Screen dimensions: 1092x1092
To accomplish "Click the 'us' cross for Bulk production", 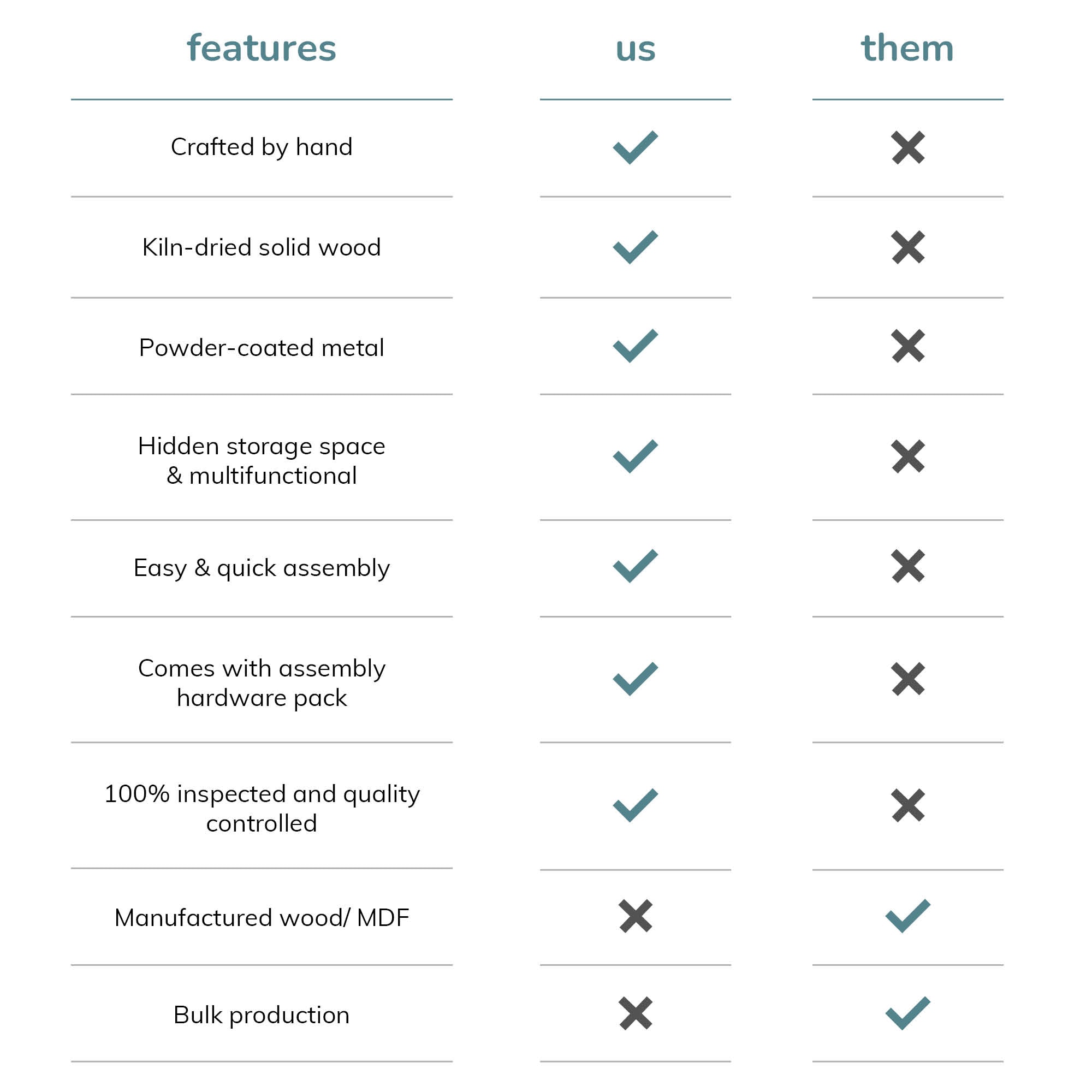I will click(636, 1013).
